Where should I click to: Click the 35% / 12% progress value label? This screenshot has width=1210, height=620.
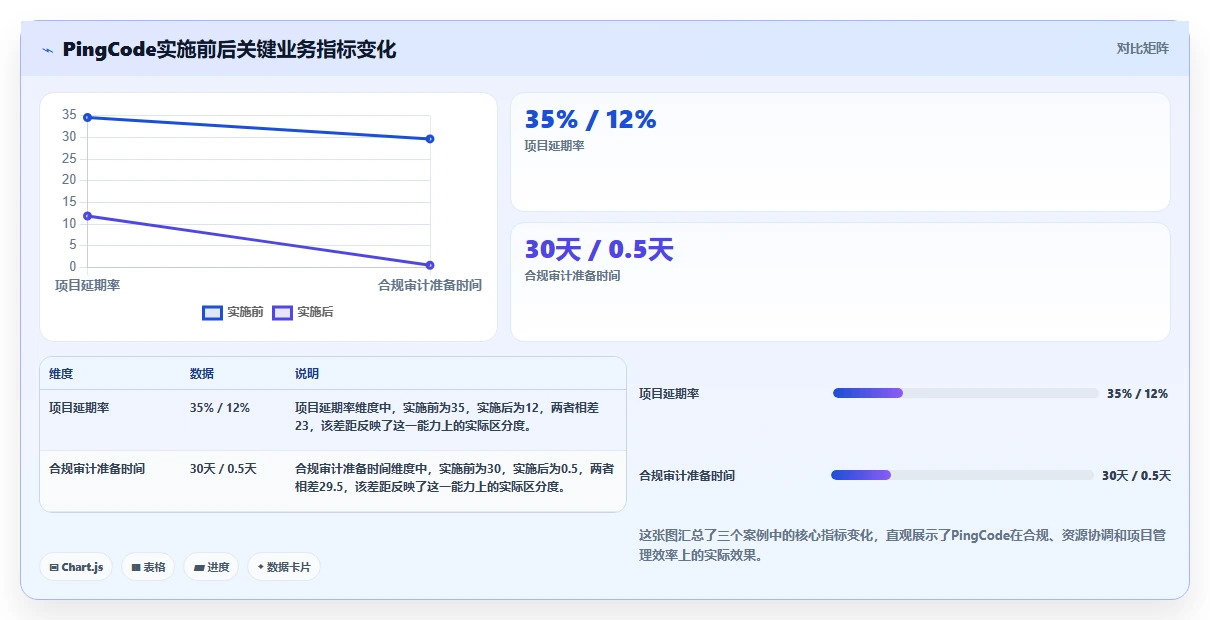tap(1137, 394)
